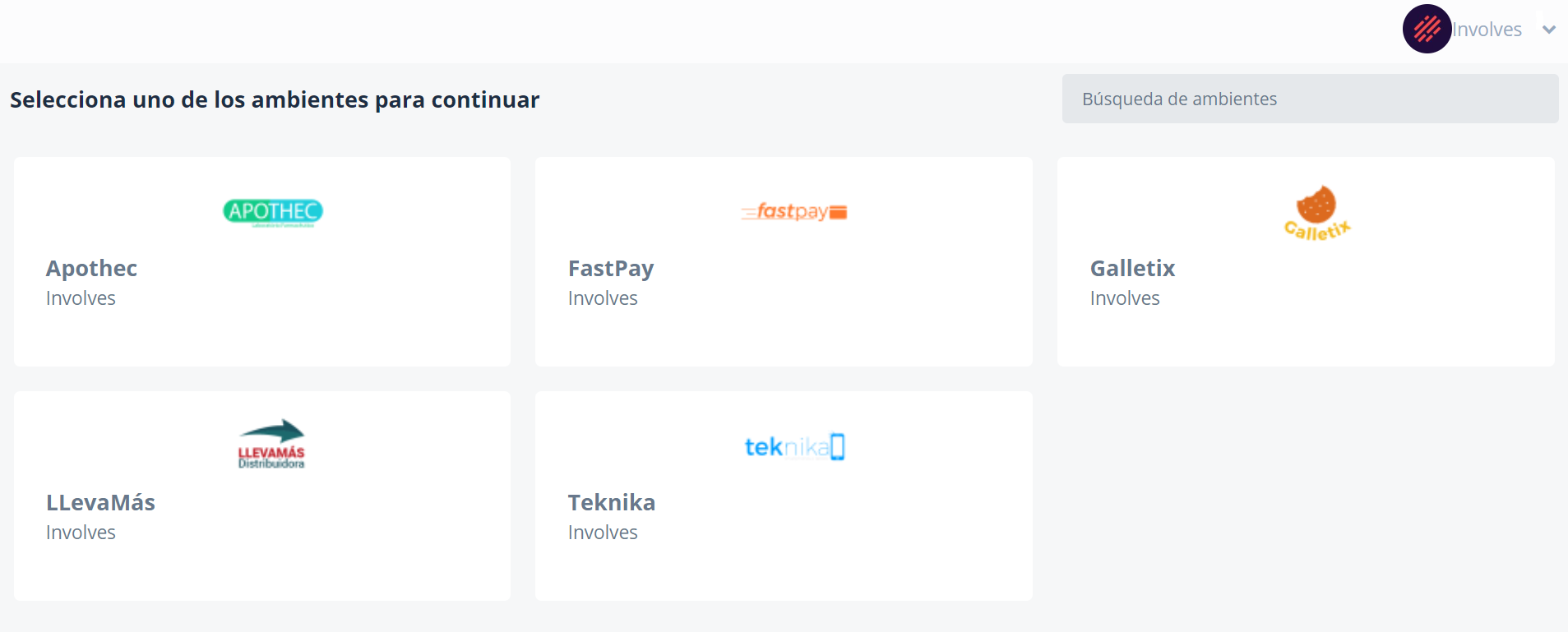
Task: Choose the Galletix environment title
Action: coord(1132,269)
